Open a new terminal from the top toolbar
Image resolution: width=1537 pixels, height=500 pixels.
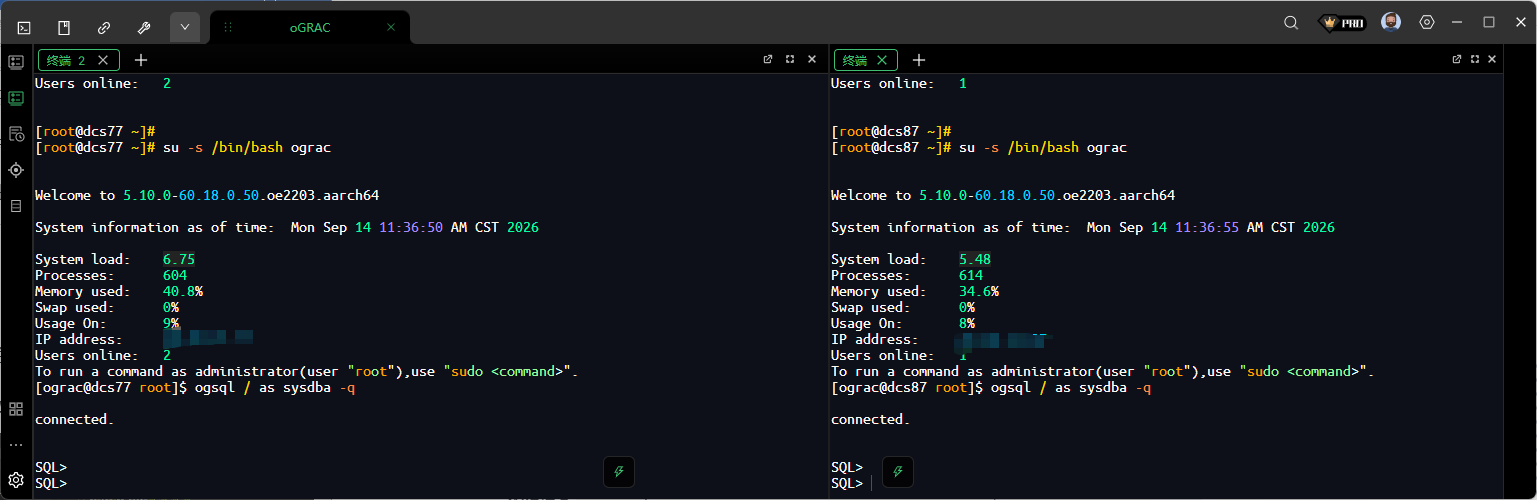(x=24, y=27)
